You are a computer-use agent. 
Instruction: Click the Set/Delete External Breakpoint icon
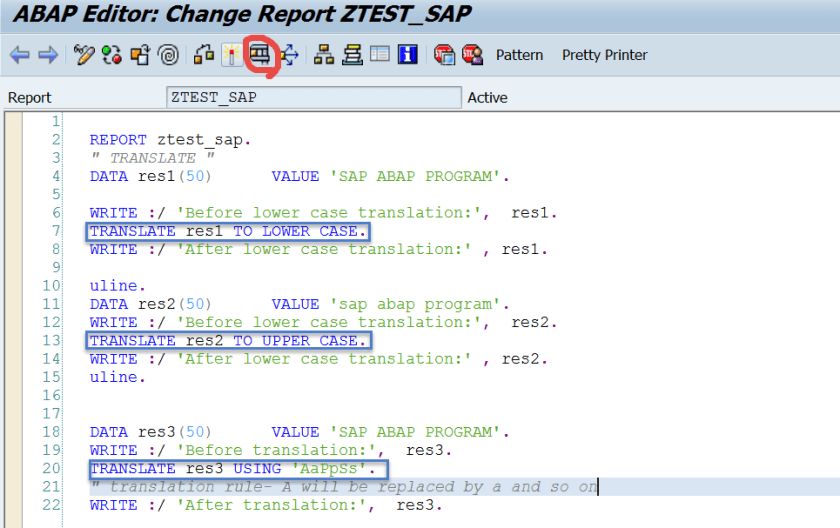coord(472,55)
